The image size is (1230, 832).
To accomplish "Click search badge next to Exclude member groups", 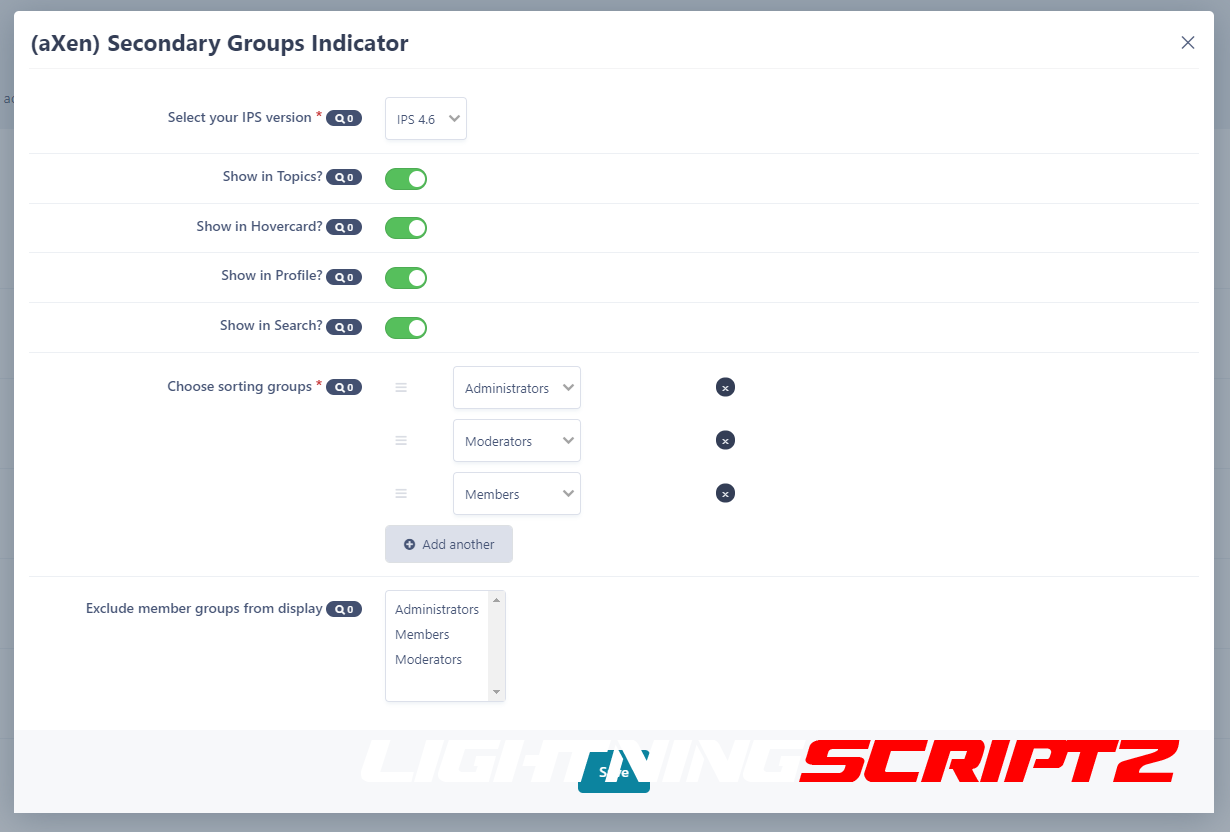I will (344, 609).
